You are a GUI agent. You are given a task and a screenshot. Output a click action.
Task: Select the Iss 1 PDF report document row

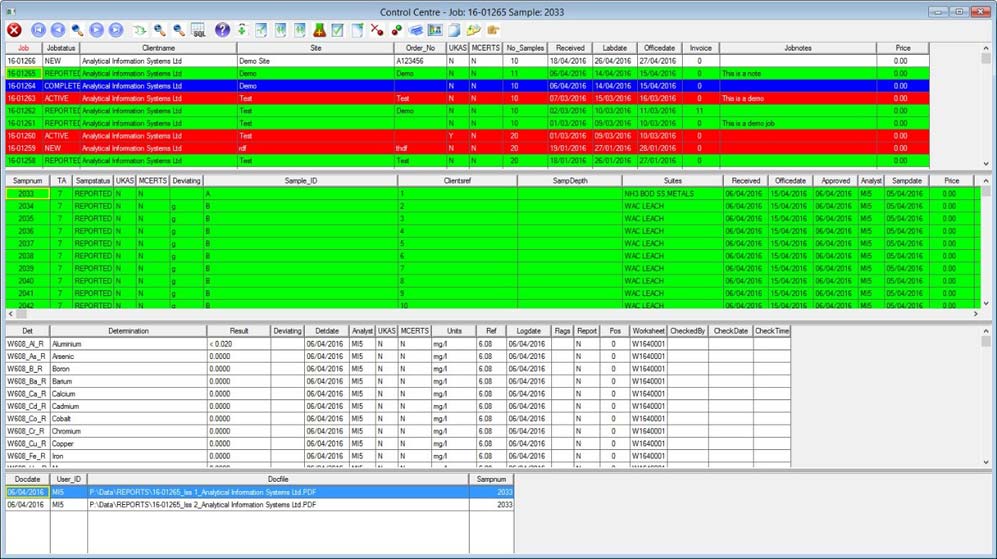259,492
